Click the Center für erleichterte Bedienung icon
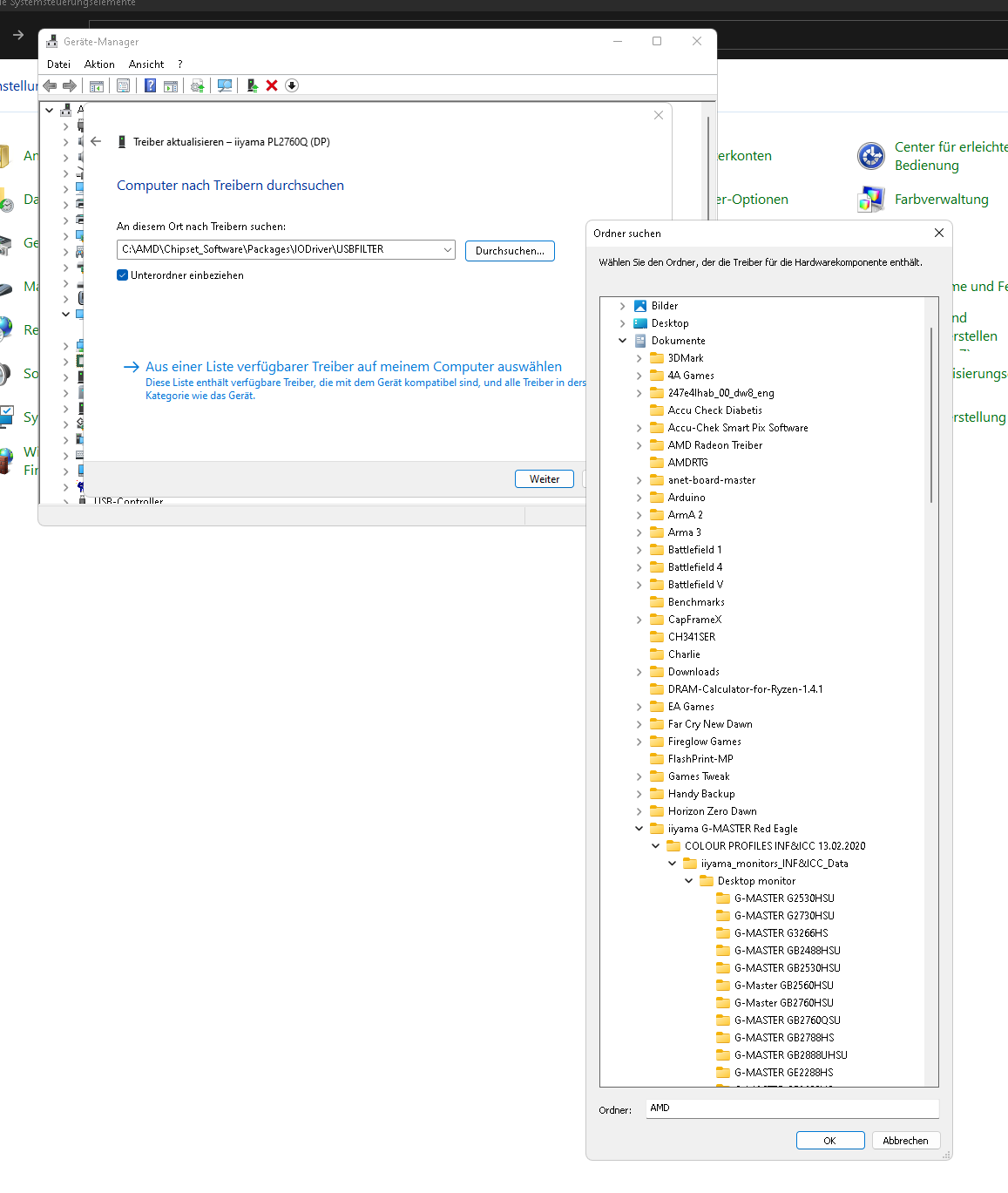Screen dimensions: 1008x1193 [871, 156]
